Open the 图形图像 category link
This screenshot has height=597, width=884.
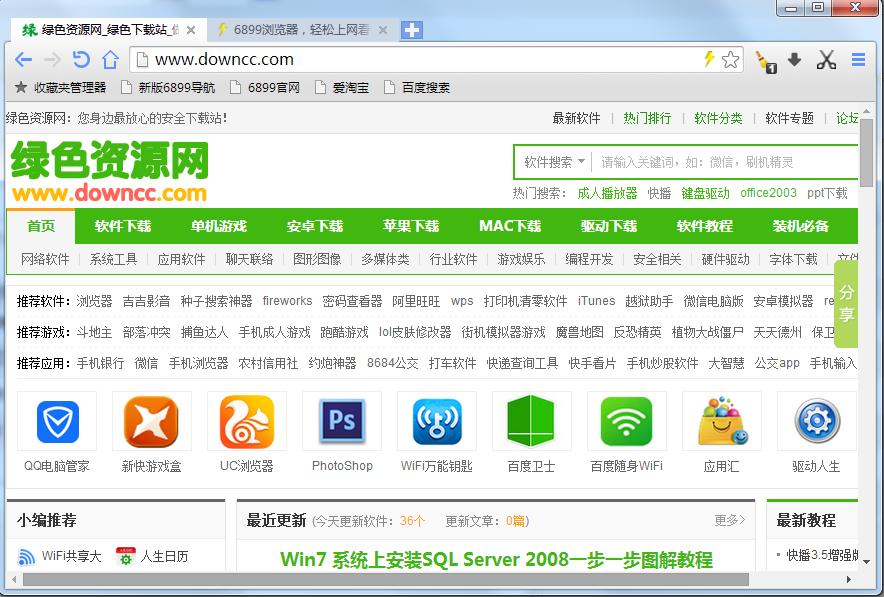point(317,259)
